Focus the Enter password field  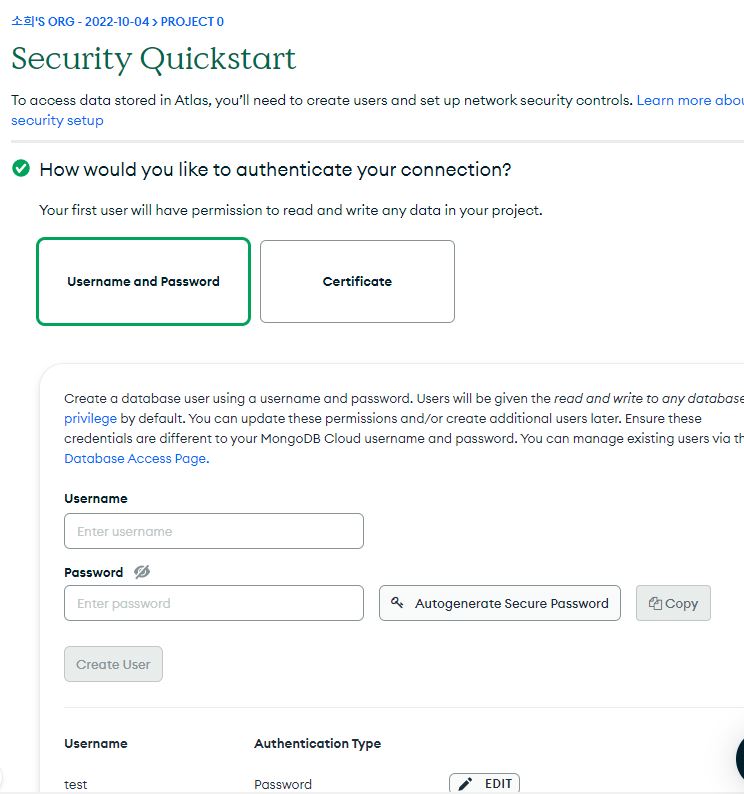tap(213, 603)
